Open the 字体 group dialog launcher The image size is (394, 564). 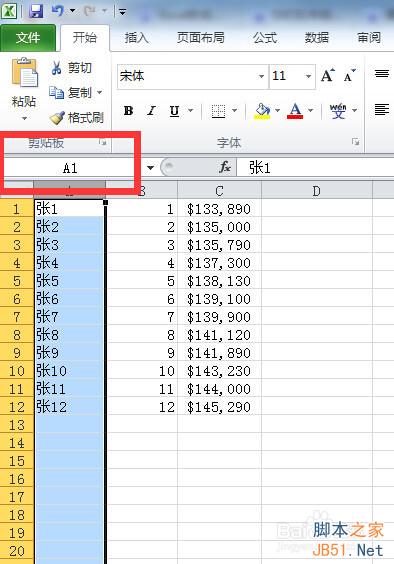tap(355, 142)
